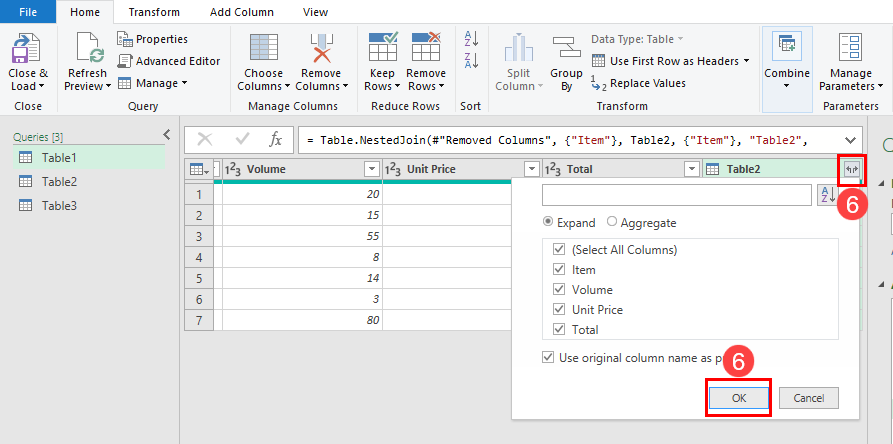Select the Aggregate radio button
The height and width of the screenshot is (444, 893).
(612, 222)
